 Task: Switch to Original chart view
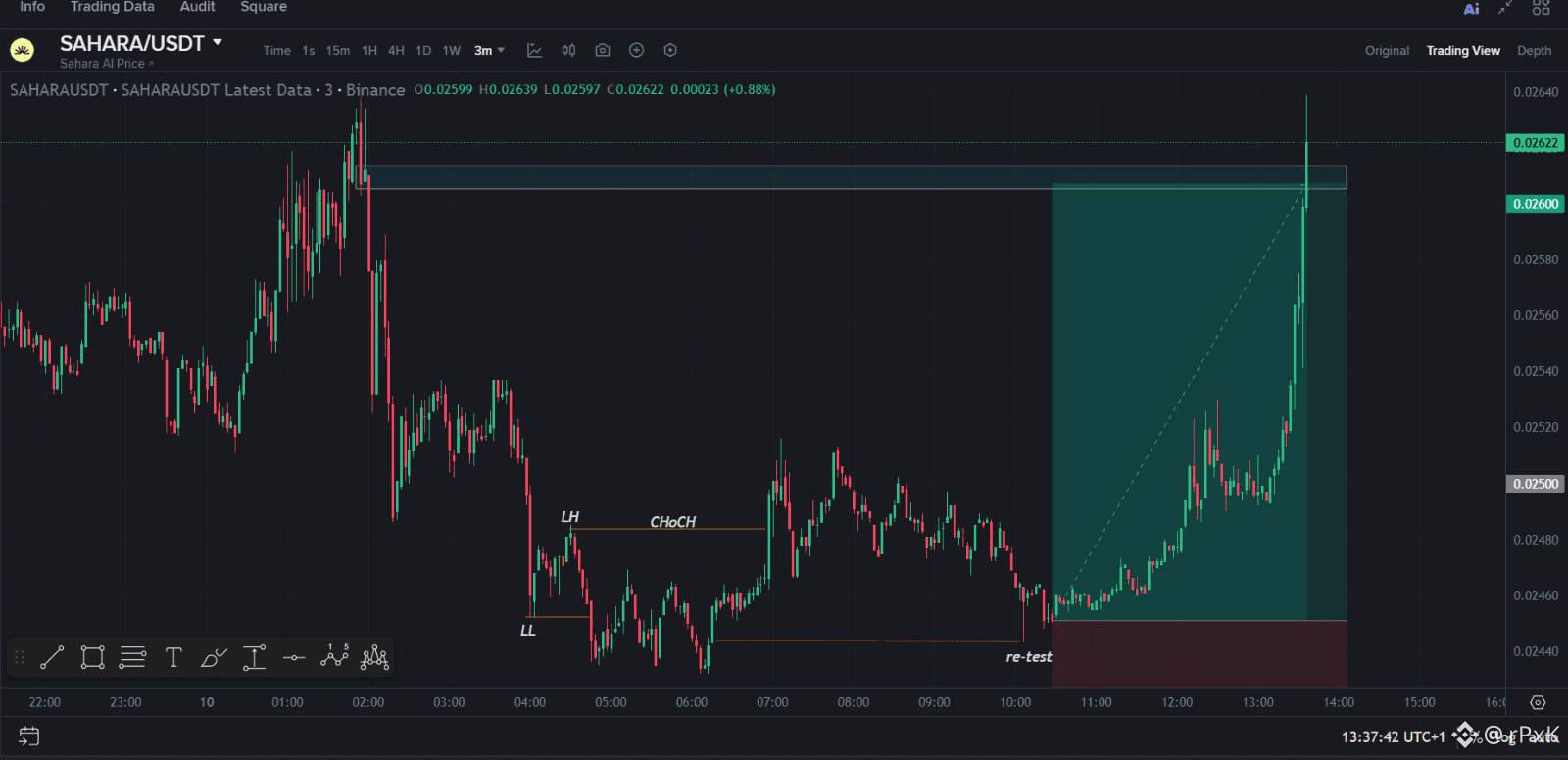pyautogui.click(x=1387, y=51)
